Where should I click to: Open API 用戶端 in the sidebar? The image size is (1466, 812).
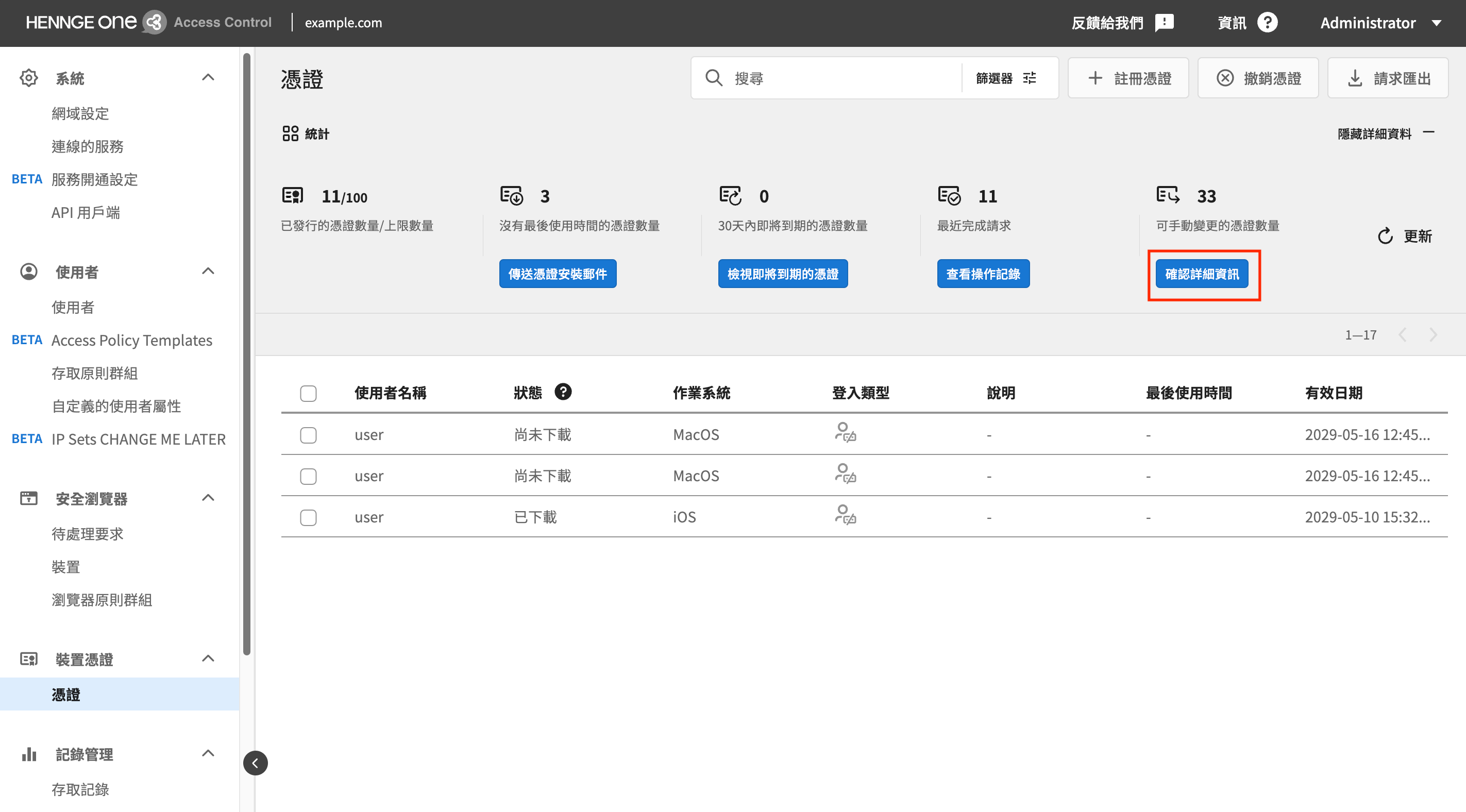tap(86, 212)
